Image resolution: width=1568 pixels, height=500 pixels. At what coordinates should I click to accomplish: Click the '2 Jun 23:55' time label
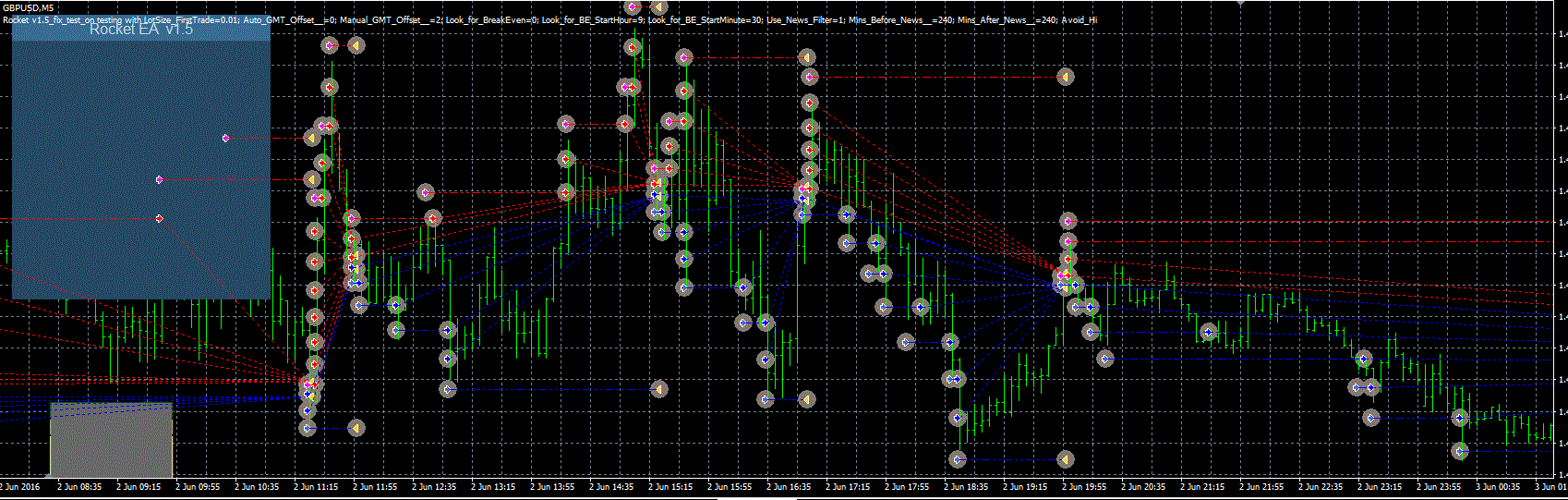pos(1439,486)
